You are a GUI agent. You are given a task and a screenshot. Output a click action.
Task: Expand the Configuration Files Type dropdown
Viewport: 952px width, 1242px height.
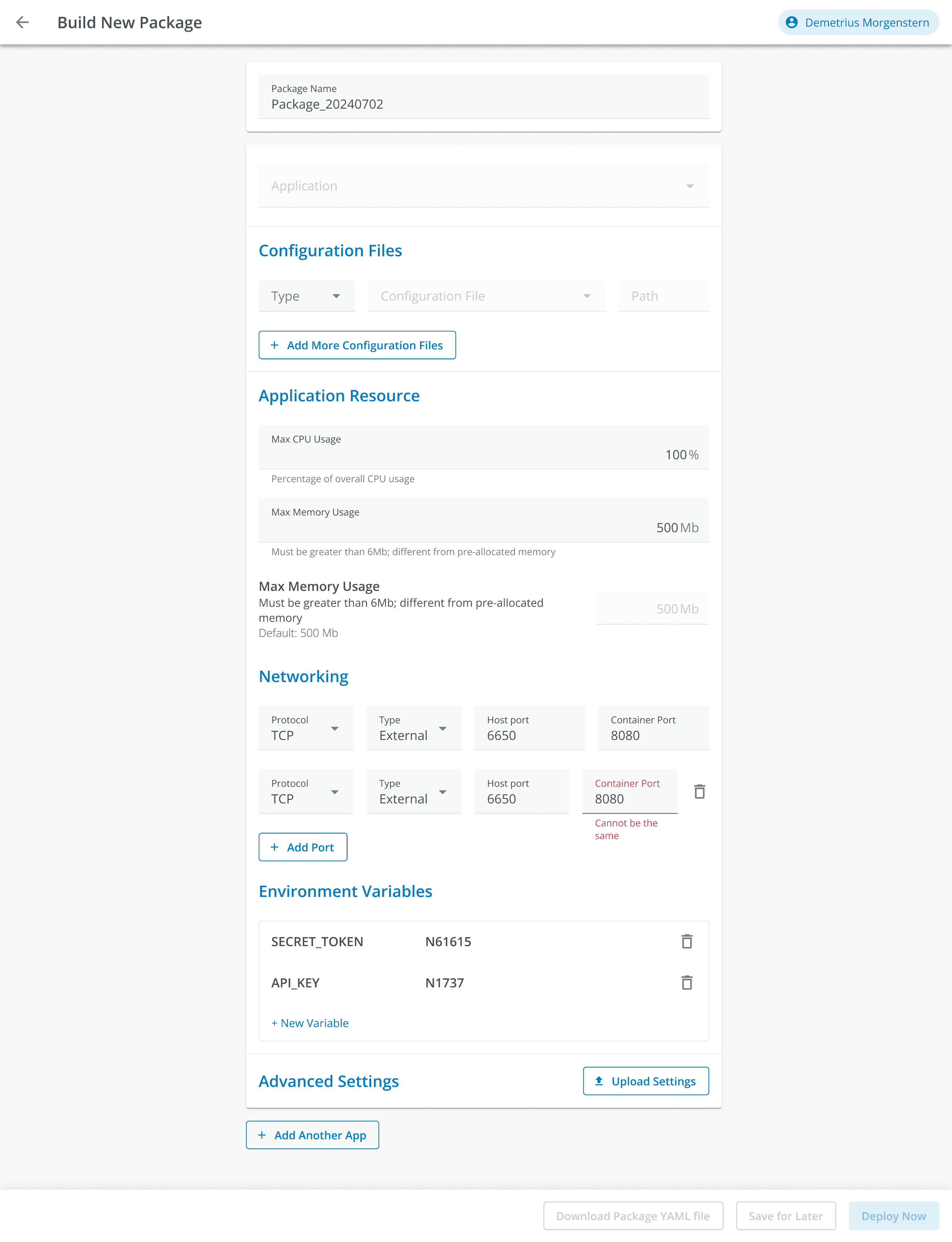(307, 296)
